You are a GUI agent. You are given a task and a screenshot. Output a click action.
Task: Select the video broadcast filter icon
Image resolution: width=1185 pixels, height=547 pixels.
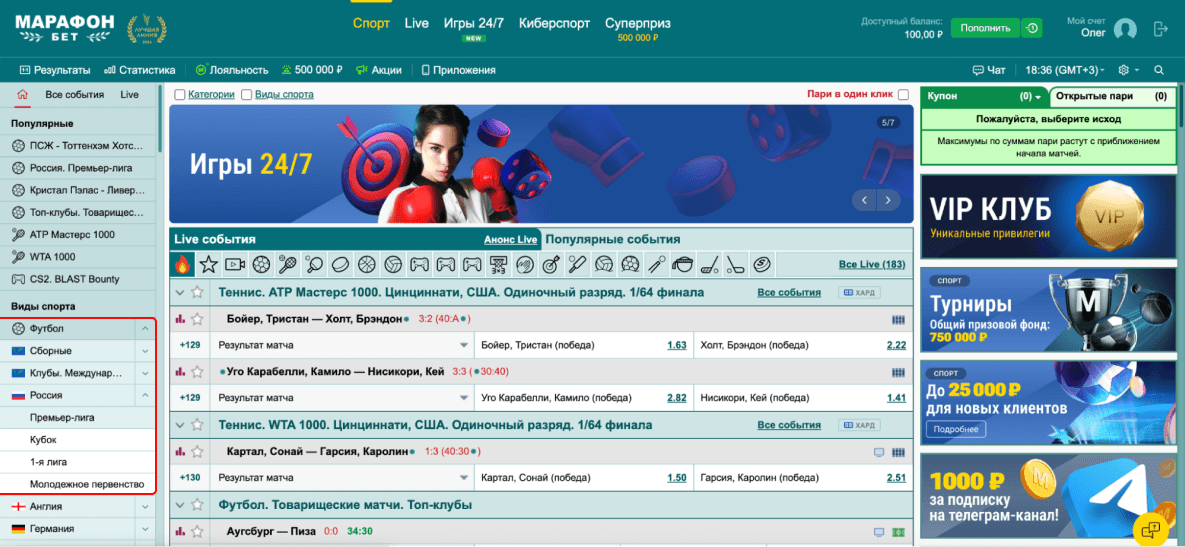(235, 265)
